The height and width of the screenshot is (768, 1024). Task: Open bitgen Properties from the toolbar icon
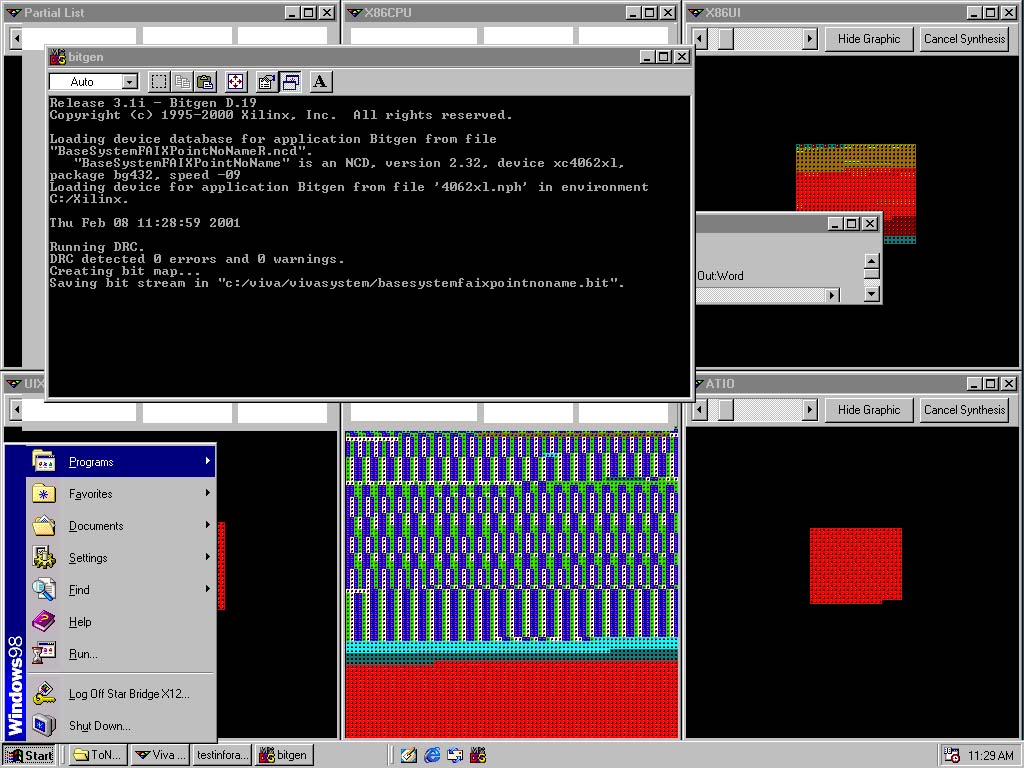(x=266, y=82)
